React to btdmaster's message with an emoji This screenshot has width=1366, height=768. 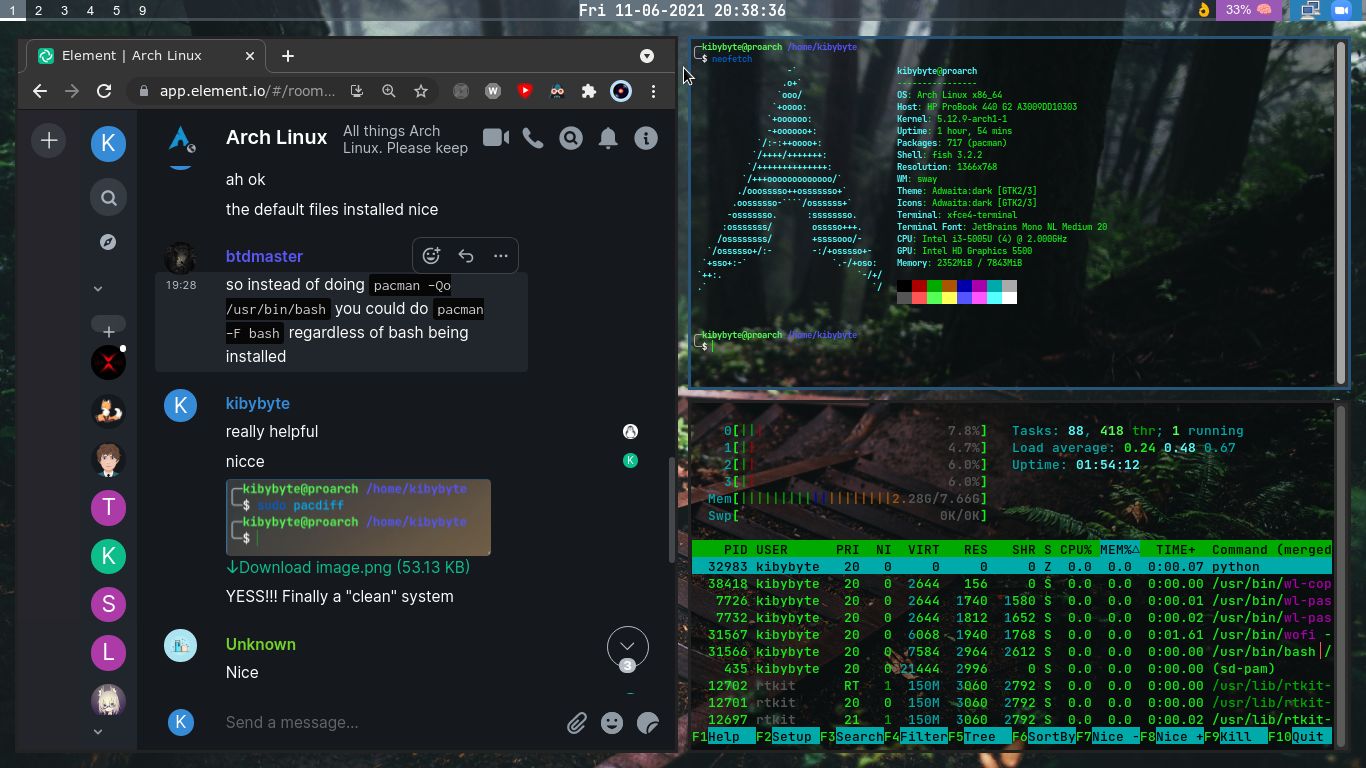pos(431,255)
